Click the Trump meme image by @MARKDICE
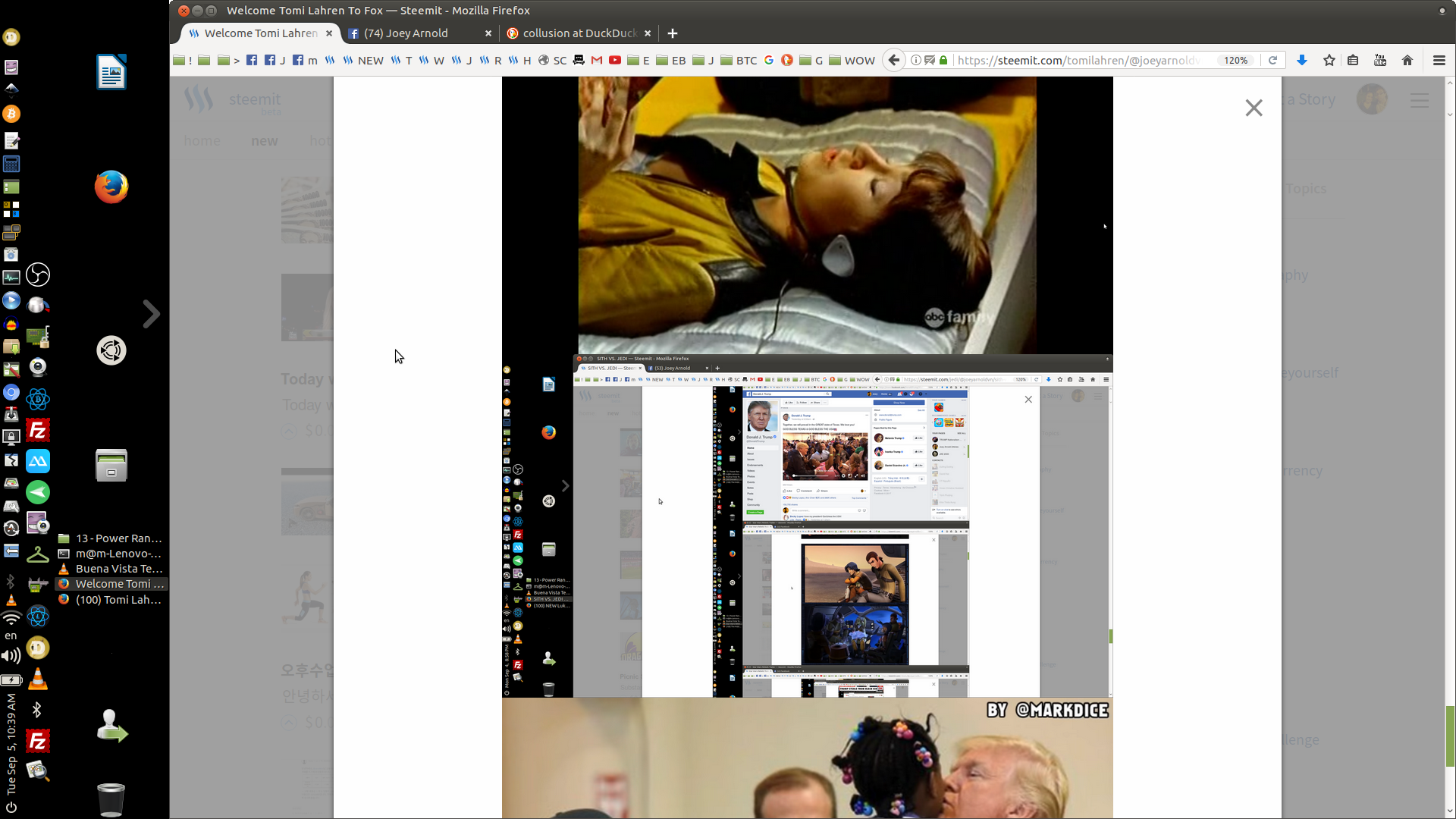Viewport: 1456px width, 819px height. (x=808, y=758)
